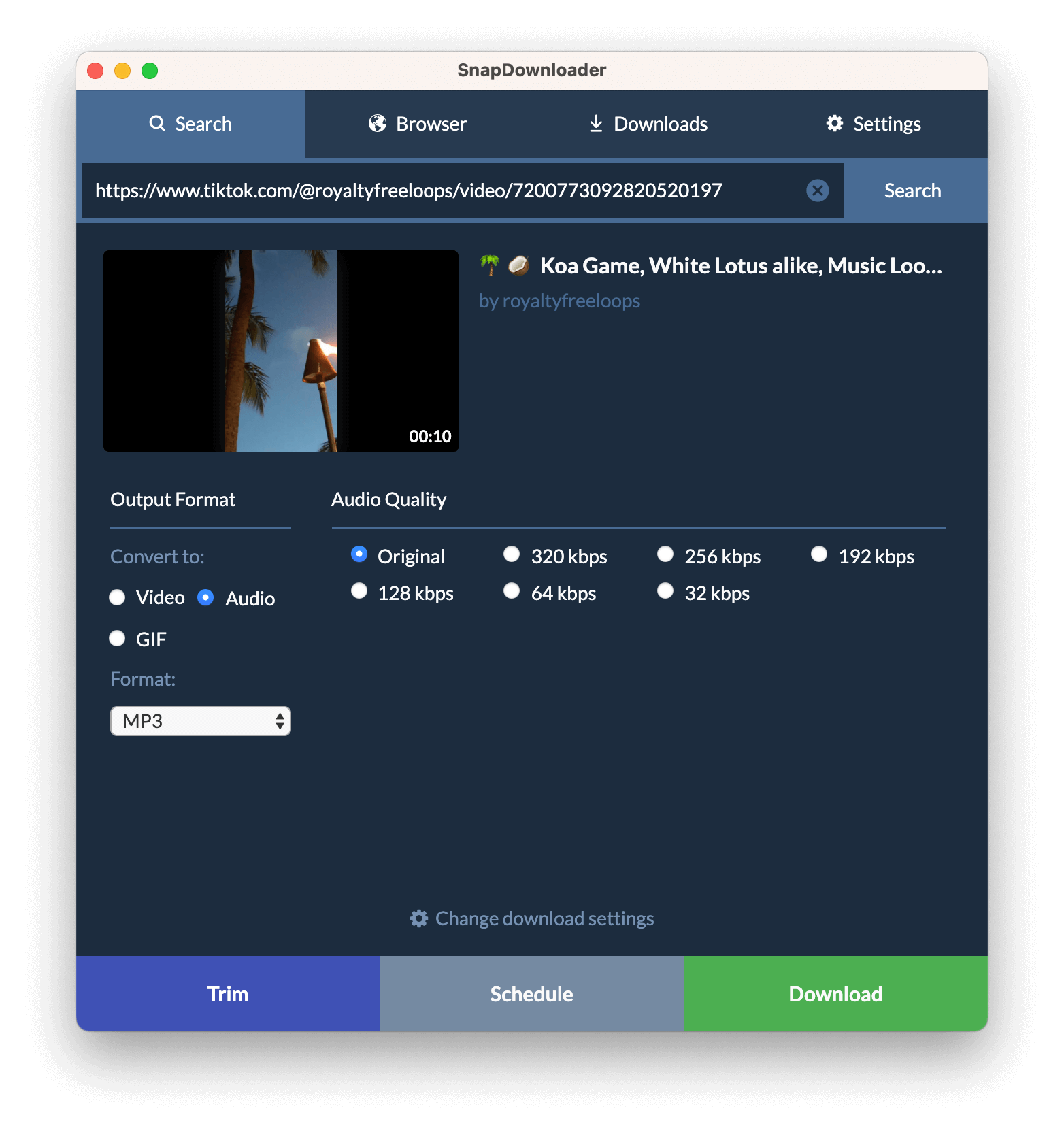Choose 192 kbps audio quality
The height and width of the screenshot is (1132, 1064).
click(819, 554)
